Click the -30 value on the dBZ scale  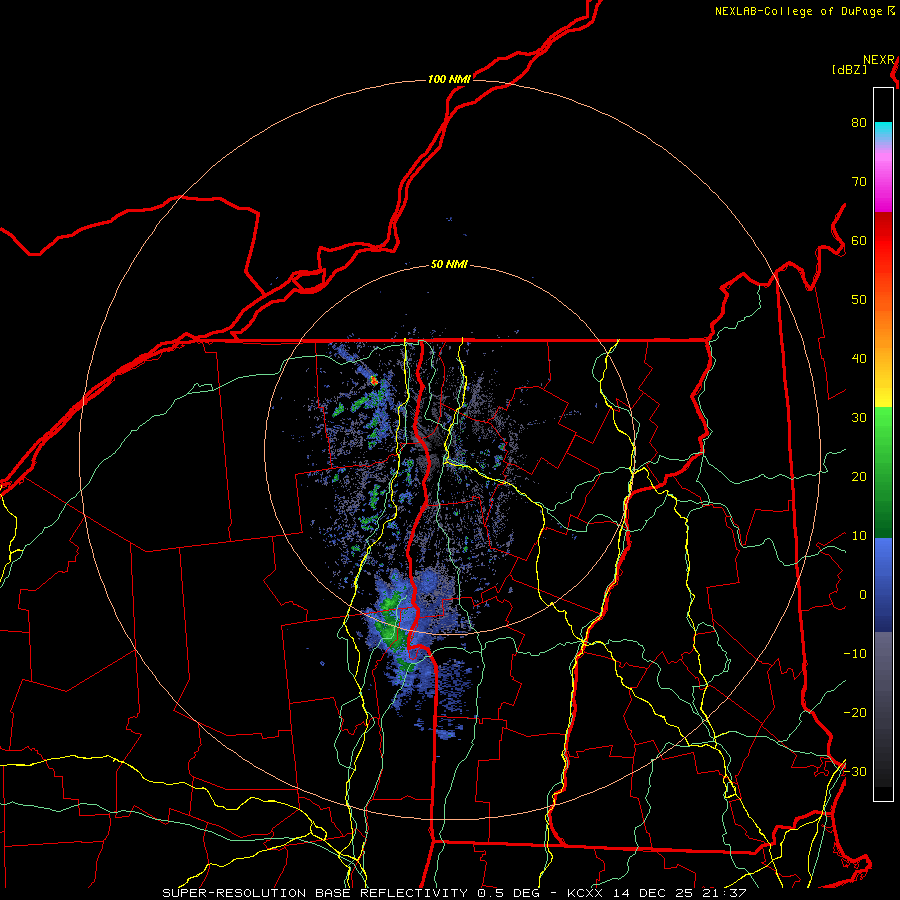coord(855,772)
